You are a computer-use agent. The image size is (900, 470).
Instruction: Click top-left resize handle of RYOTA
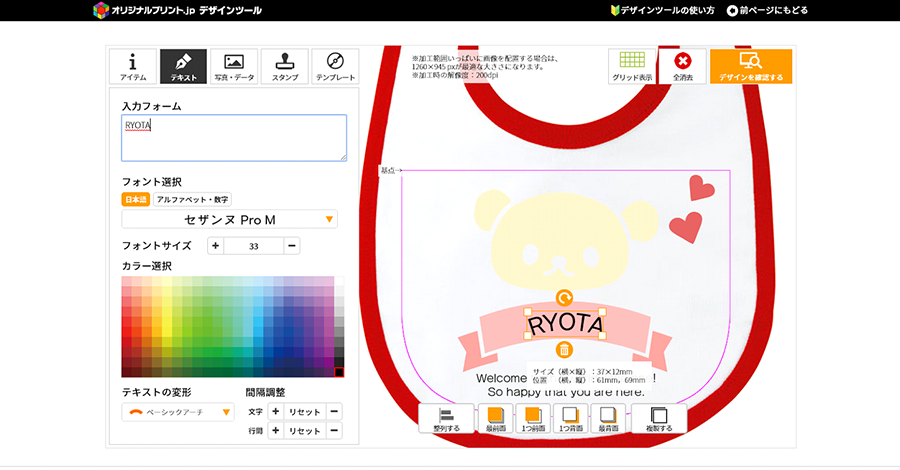pyautogui.click(x=527, y=312)
